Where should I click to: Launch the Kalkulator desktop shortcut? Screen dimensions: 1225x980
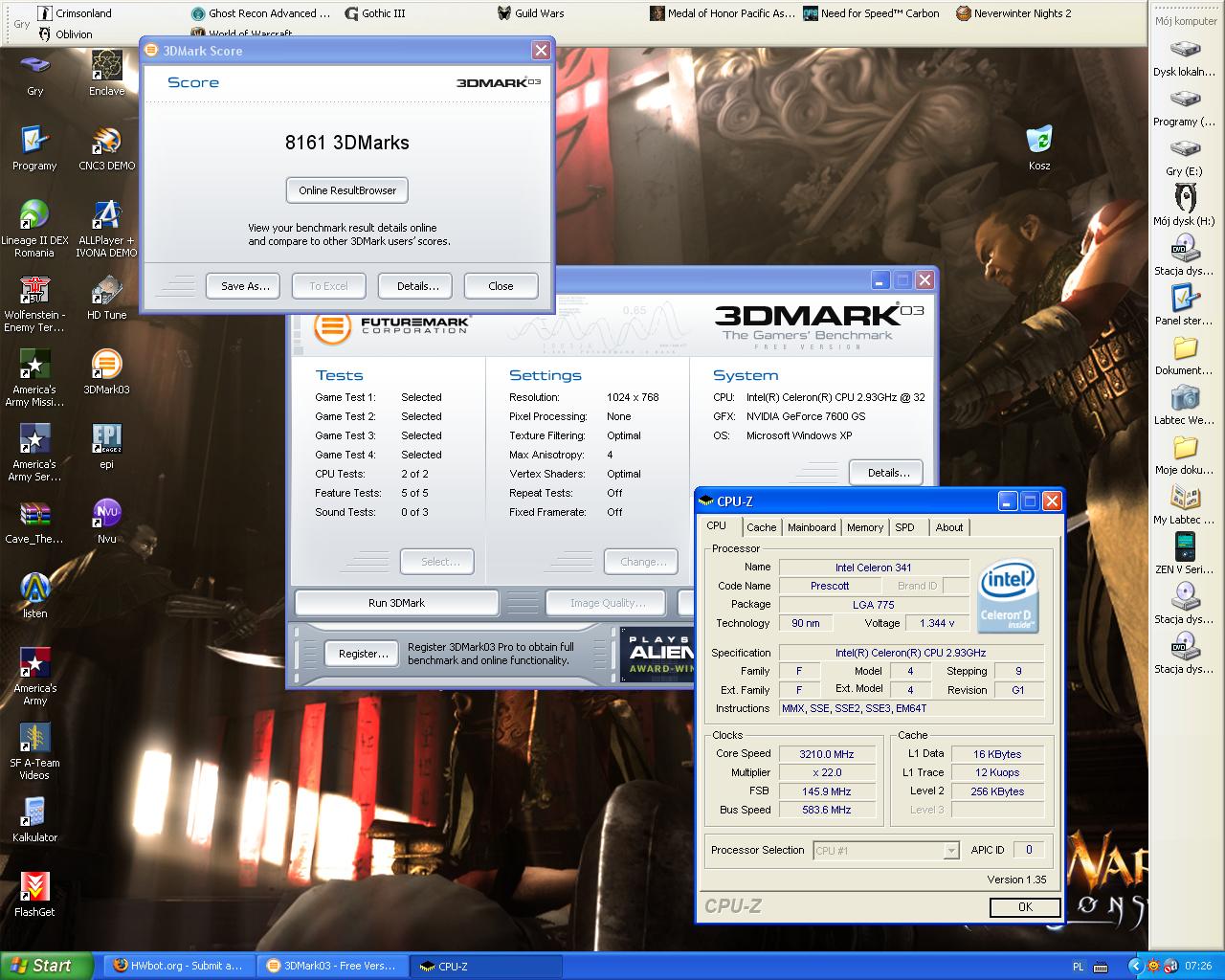tap(35, 819)
